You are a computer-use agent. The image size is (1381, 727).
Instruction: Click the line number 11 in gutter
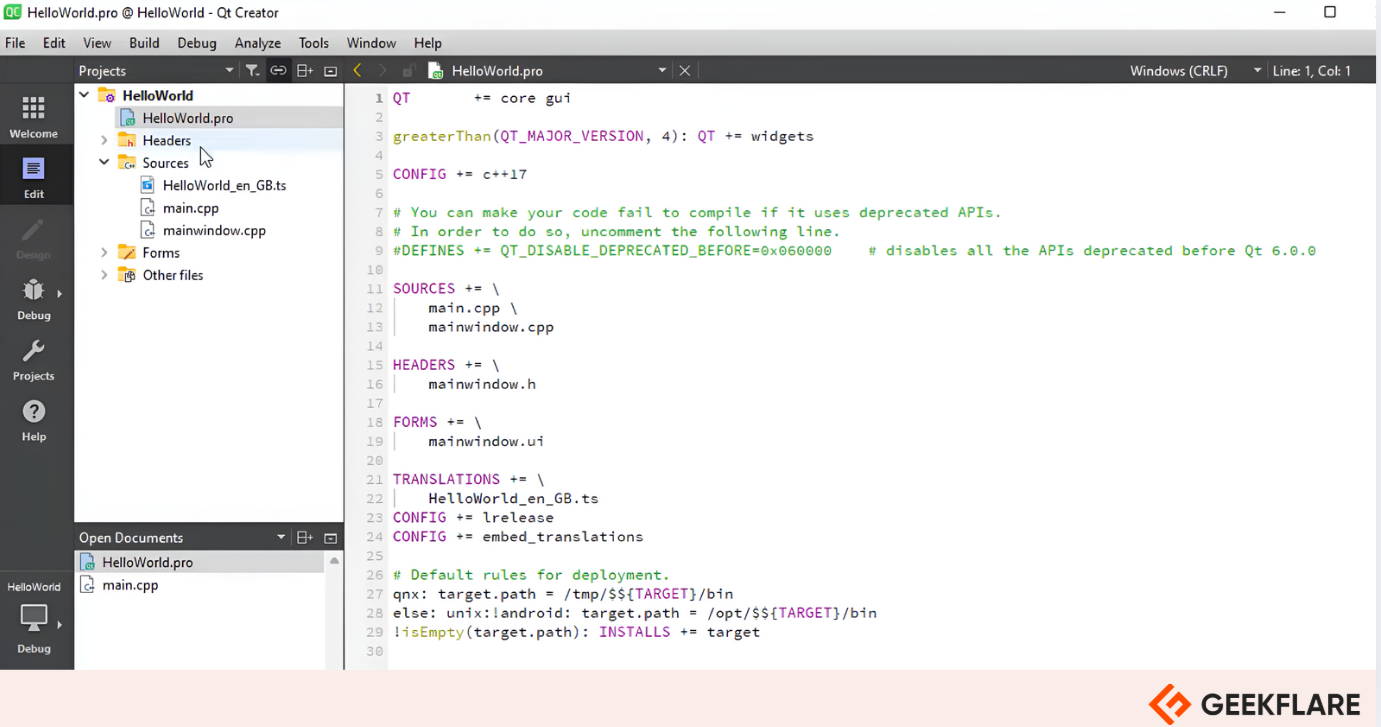click(x=375, y=289)
